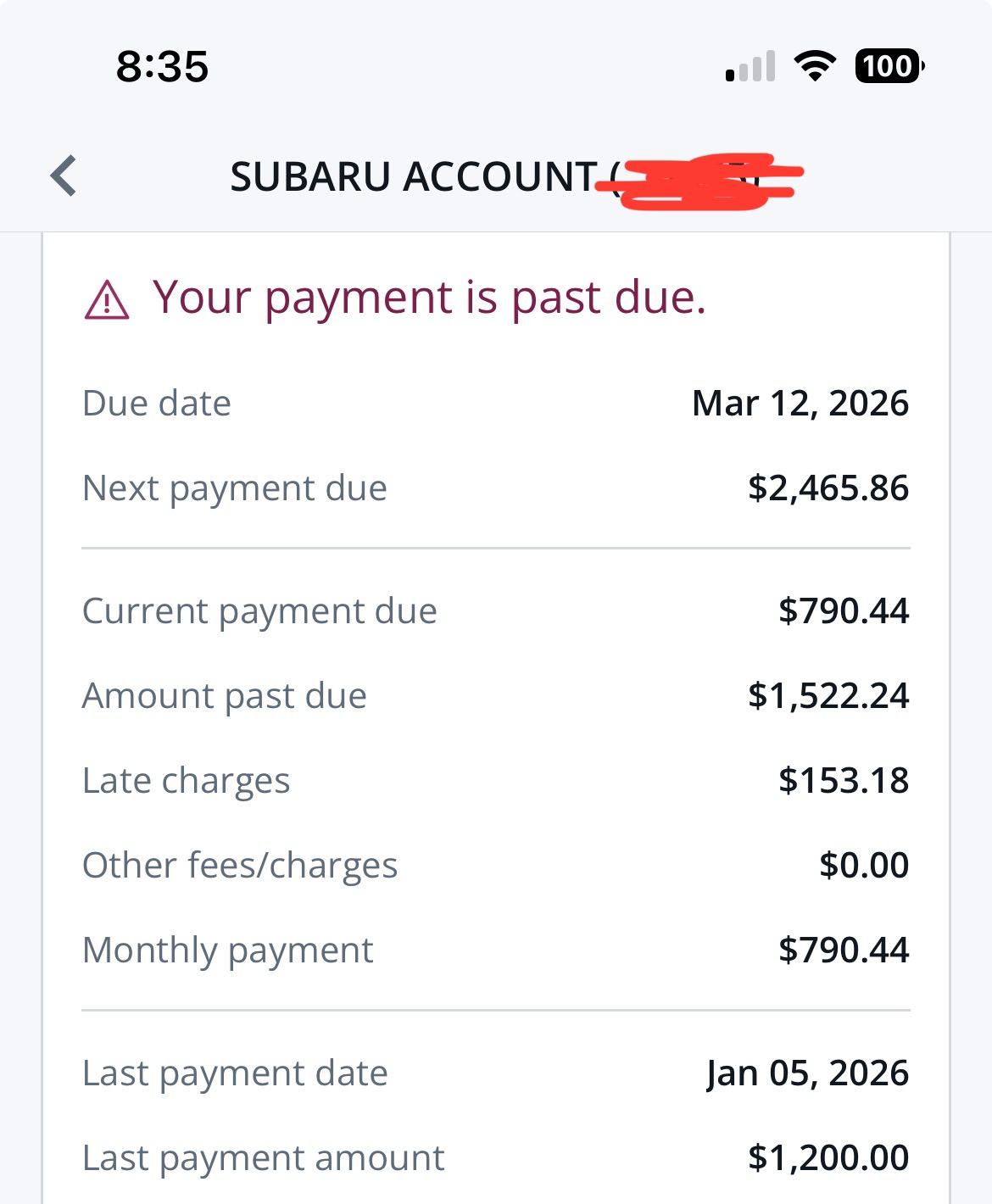Tap the Current payment due label

coord(259,611)
